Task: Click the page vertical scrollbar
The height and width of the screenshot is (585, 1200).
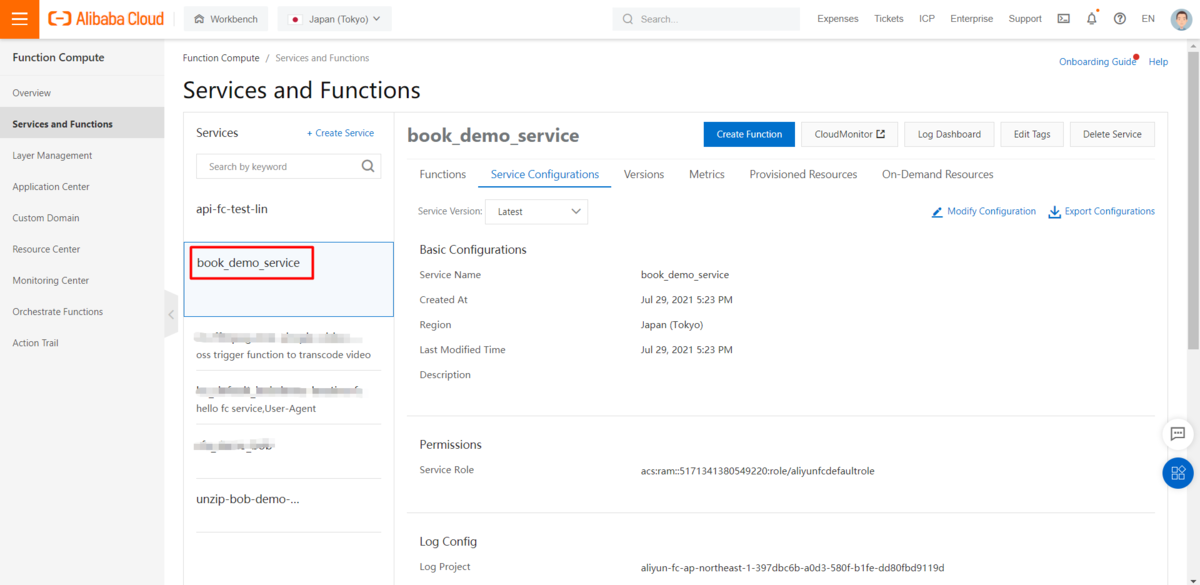Action: click(x=1194, y=200)
